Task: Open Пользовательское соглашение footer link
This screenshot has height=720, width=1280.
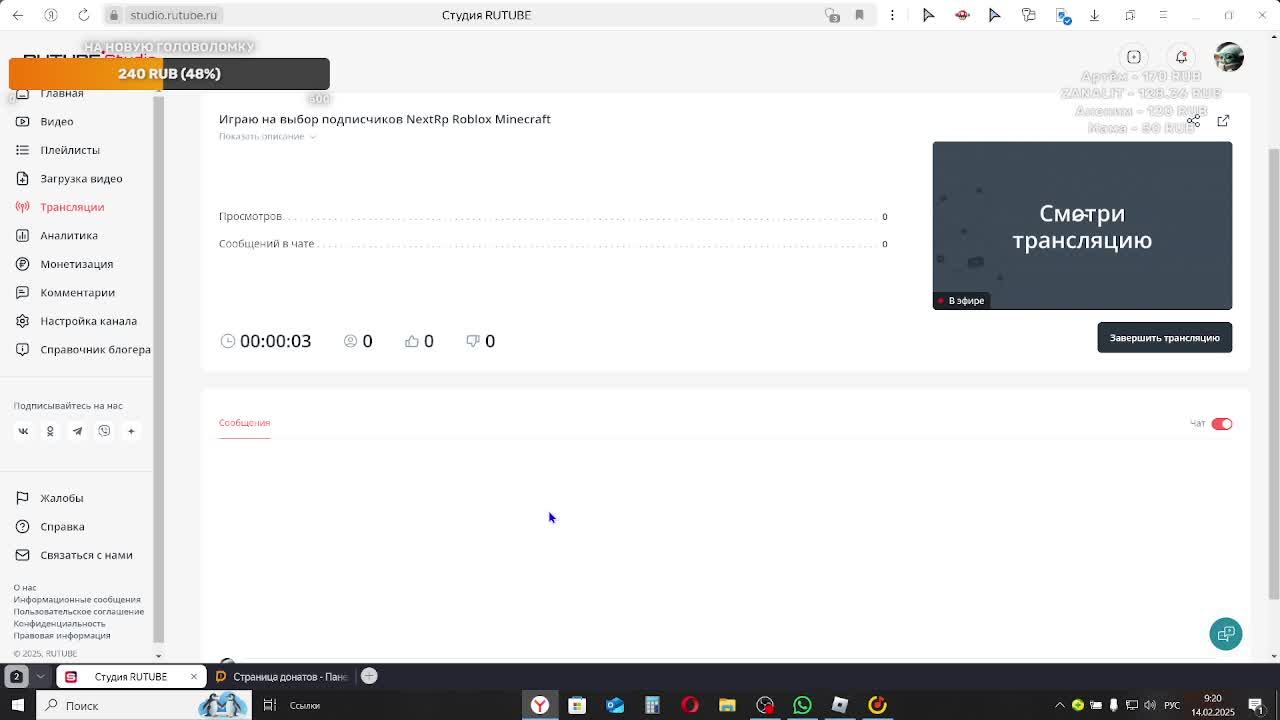Action: (x=79, y=612)
